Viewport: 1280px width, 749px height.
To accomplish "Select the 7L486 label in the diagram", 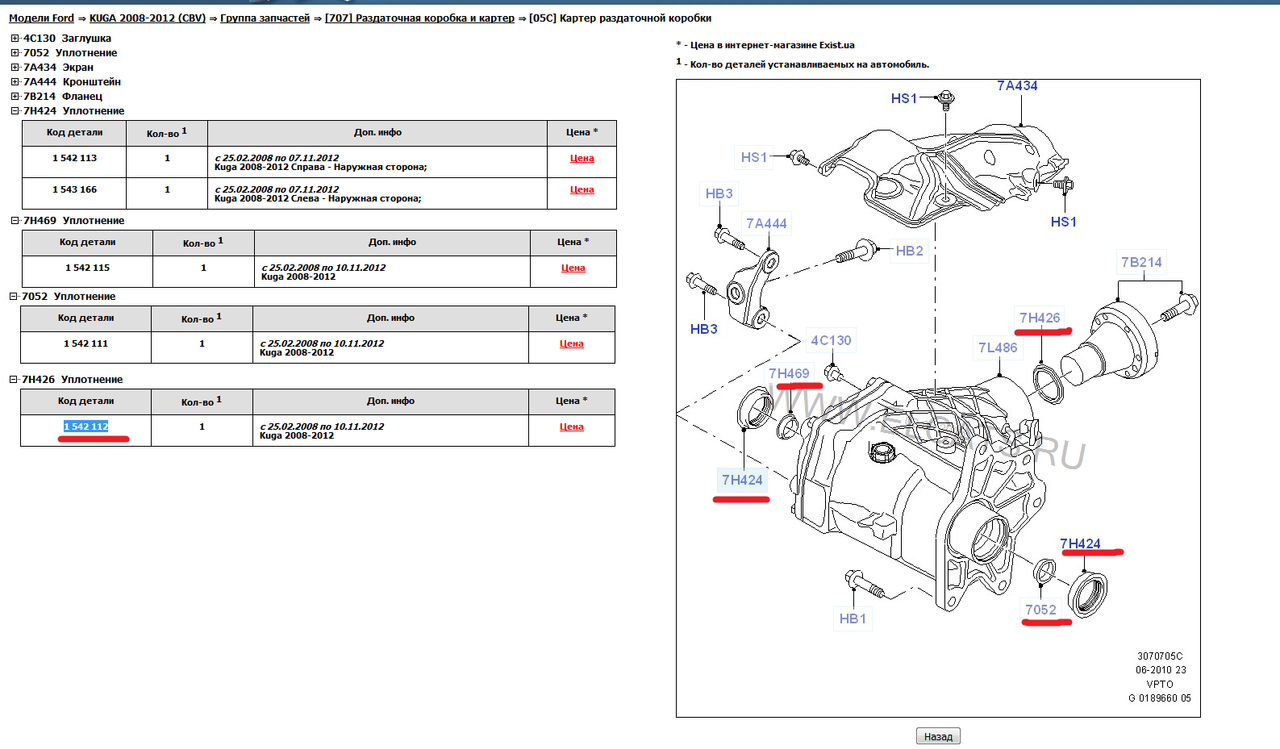I will tap(997, 348).
